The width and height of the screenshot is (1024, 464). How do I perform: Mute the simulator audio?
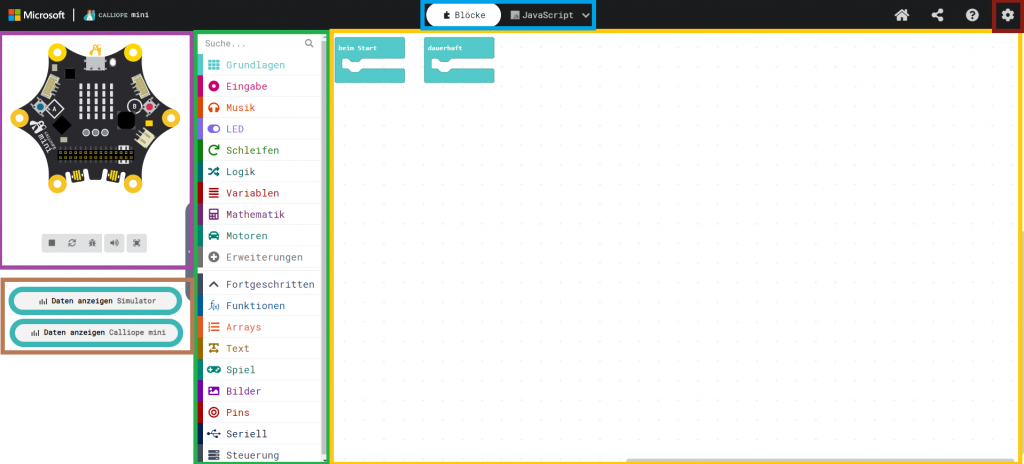pyautogui.click(x=114, y=243)
